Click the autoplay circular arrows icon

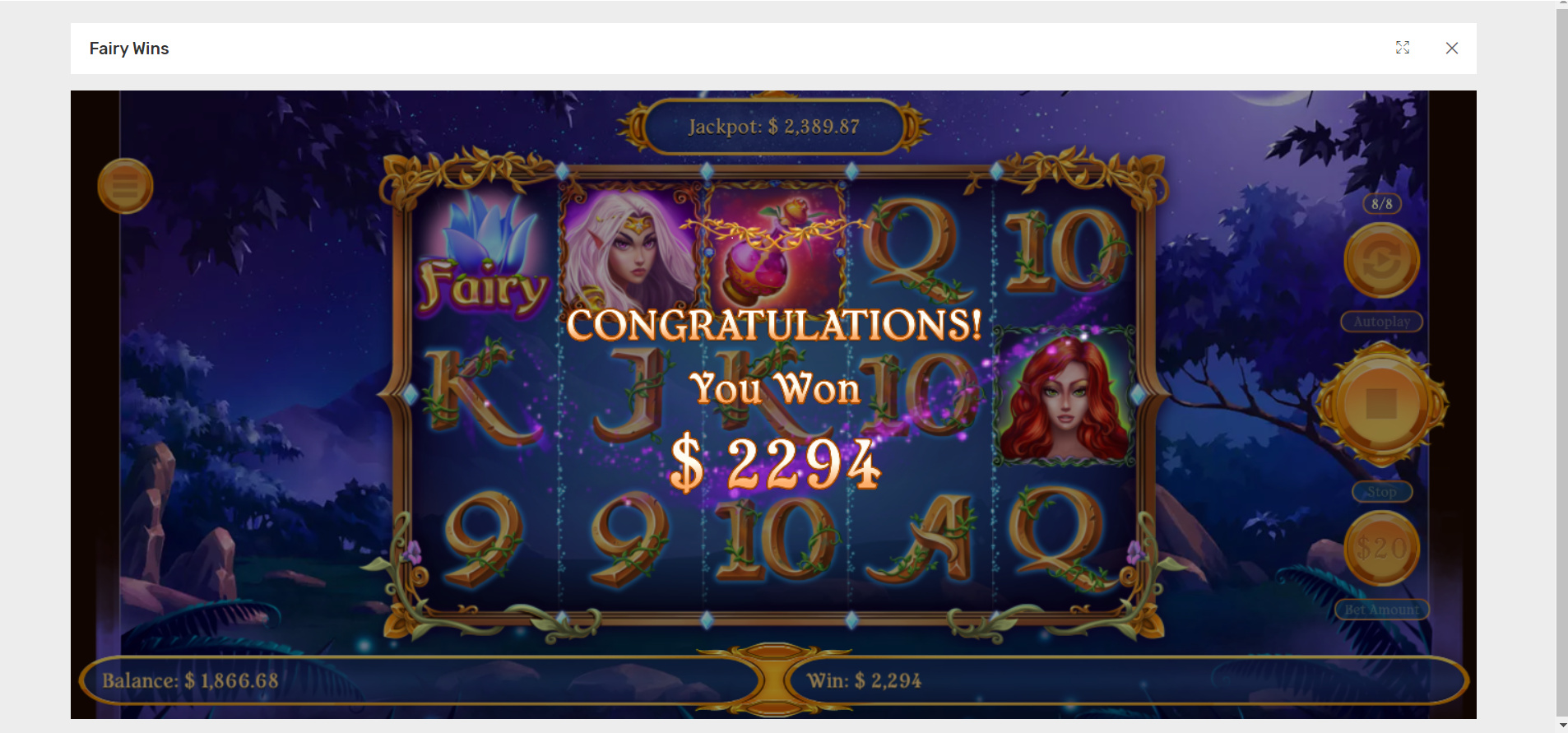coord(1381,260)
